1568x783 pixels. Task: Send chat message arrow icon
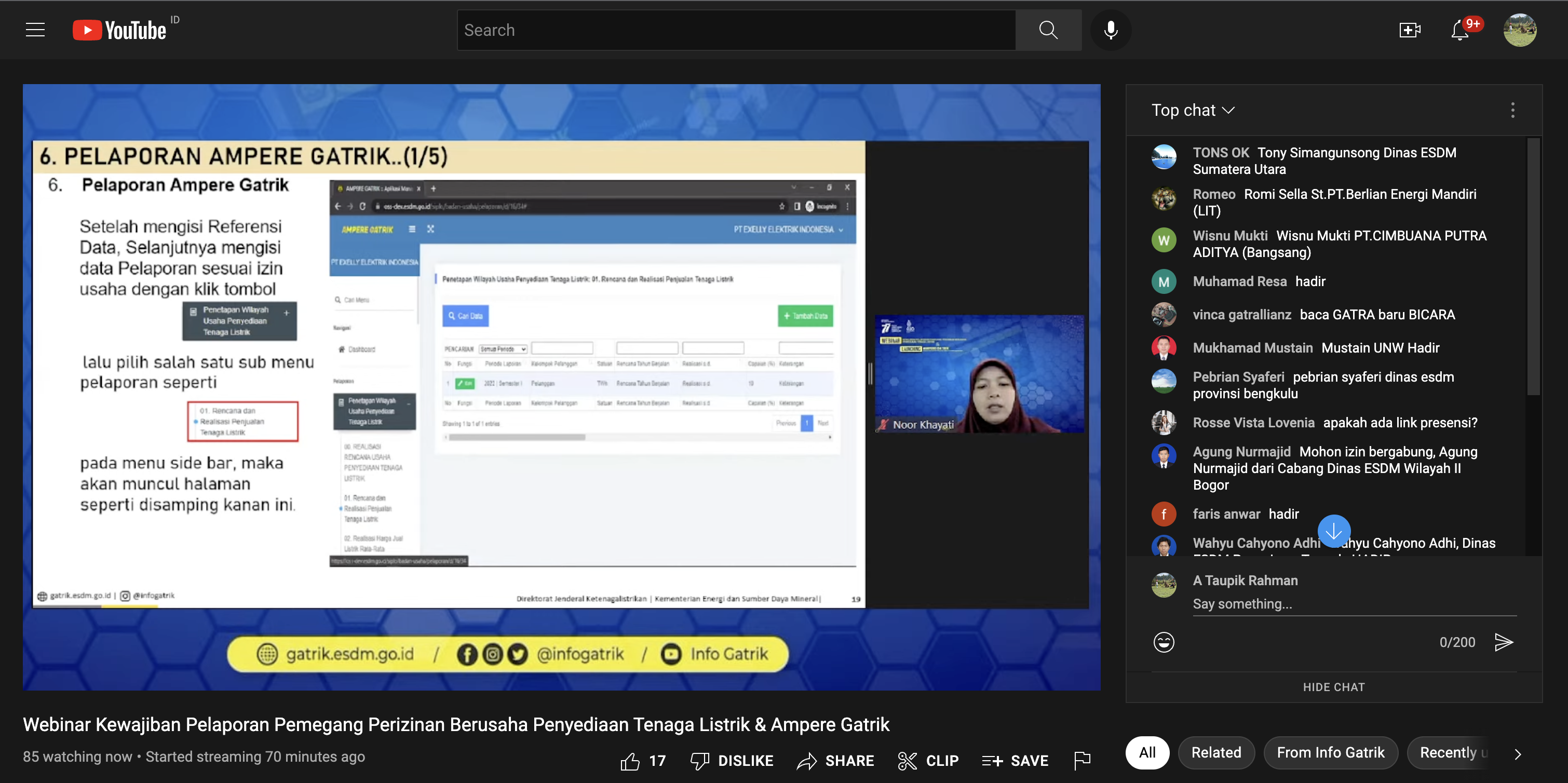tap(1503, 642)
